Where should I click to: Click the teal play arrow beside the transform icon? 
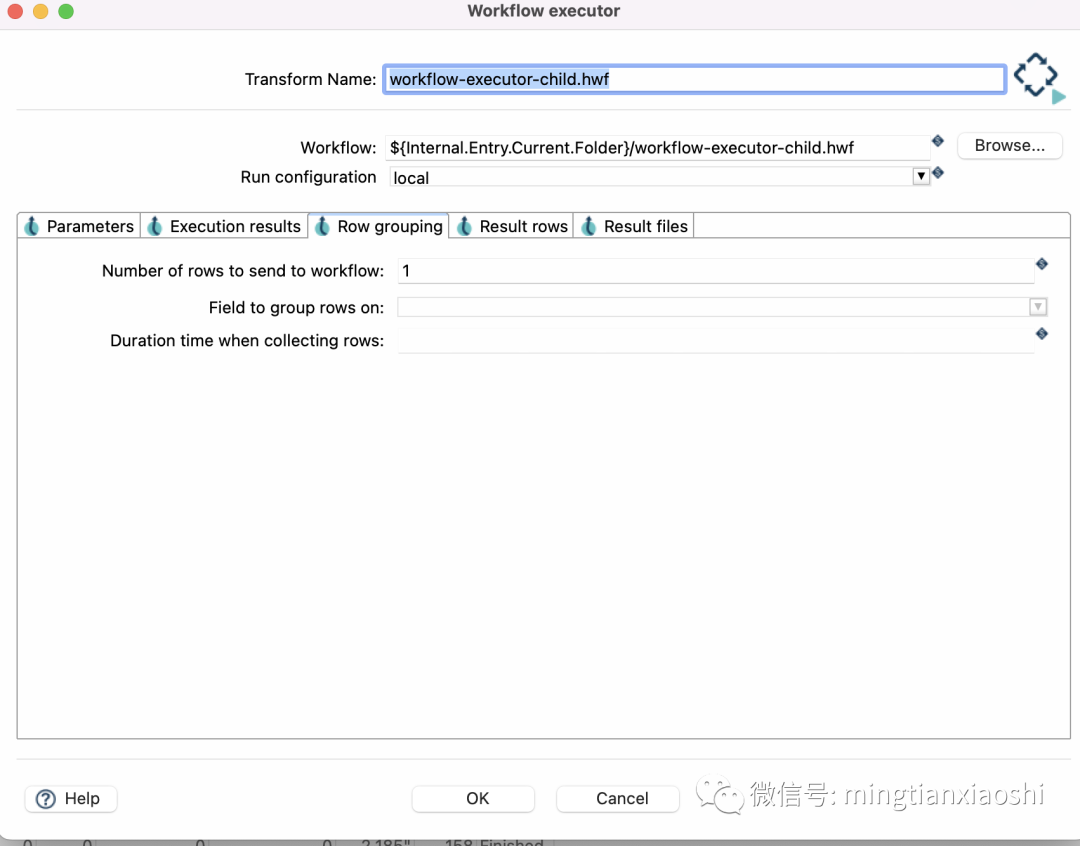[1059, 96]
